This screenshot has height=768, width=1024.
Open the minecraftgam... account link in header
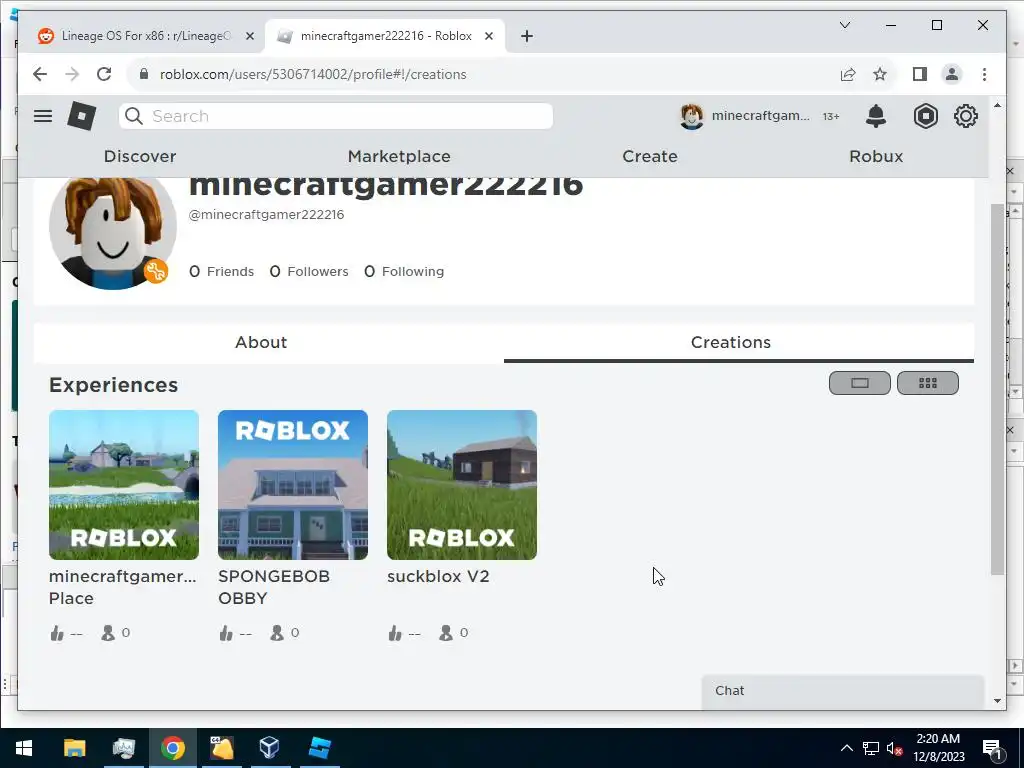click(760, 116)
